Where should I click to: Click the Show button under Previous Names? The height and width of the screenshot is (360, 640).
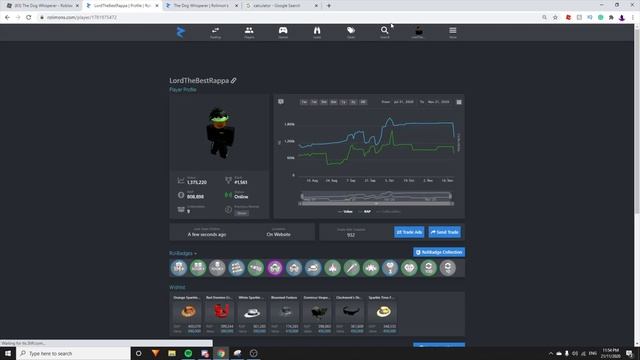(242, 213)
